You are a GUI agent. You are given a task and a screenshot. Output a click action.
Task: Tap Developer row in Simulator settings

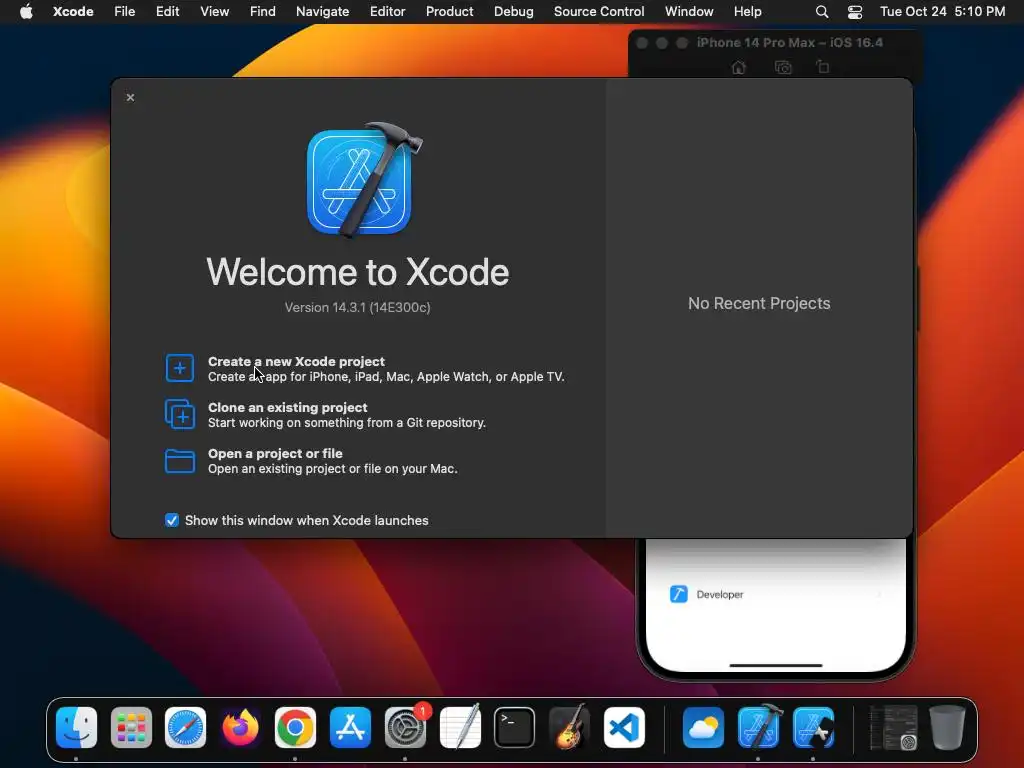click(x=776, y=594)
